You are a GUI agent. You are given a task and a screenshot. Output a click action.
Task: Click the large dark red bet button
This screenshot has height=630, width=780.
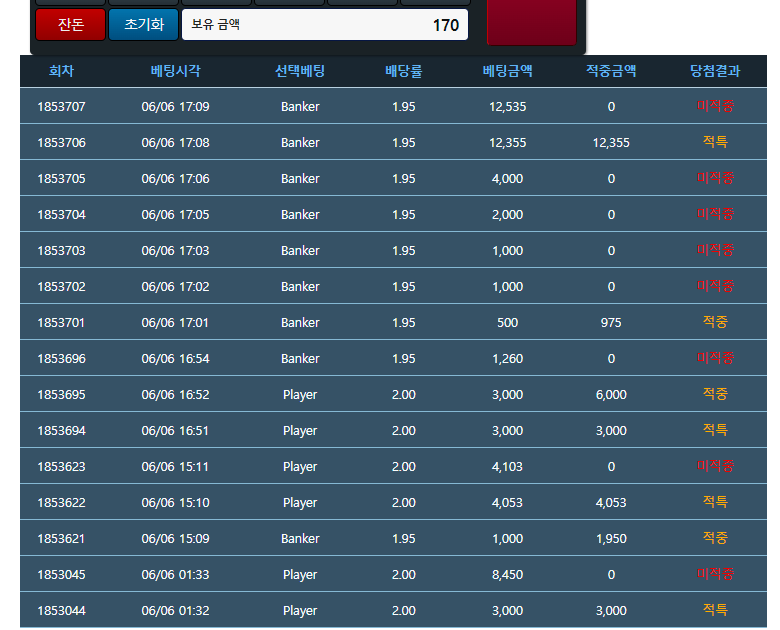532,22
